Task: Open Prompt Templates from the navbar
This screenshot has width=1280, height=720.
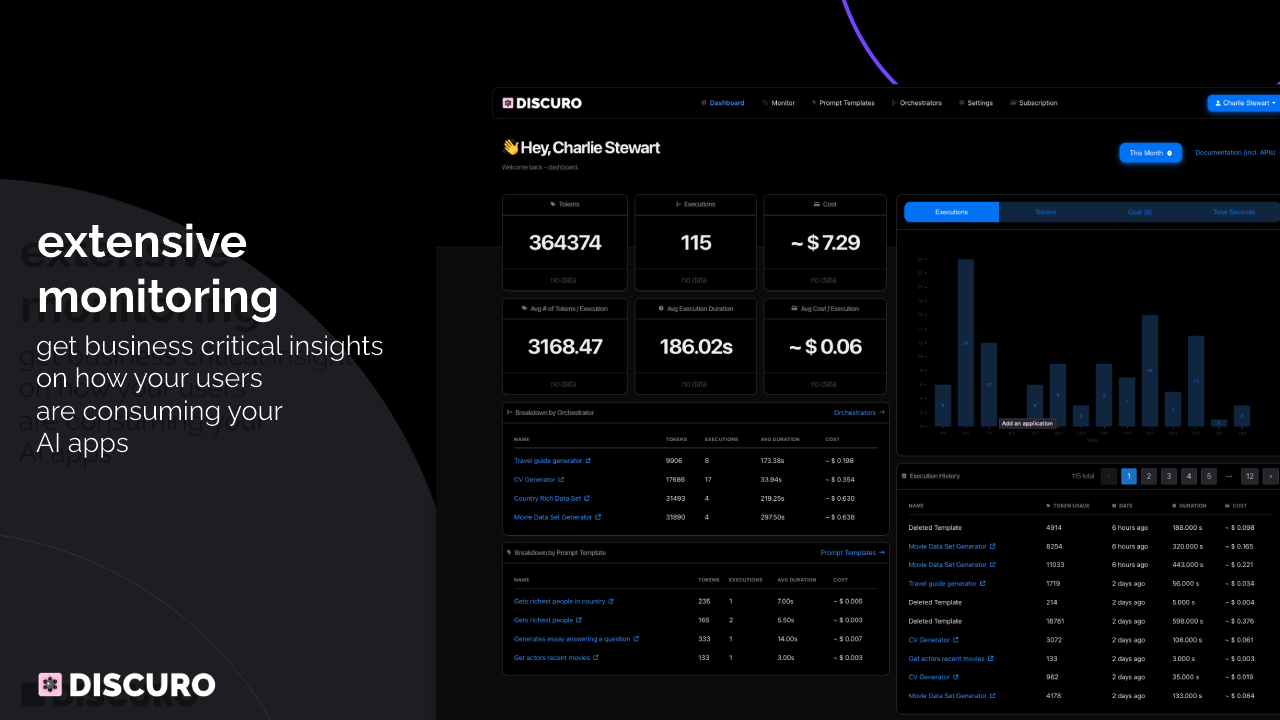Action: point(843,103)
